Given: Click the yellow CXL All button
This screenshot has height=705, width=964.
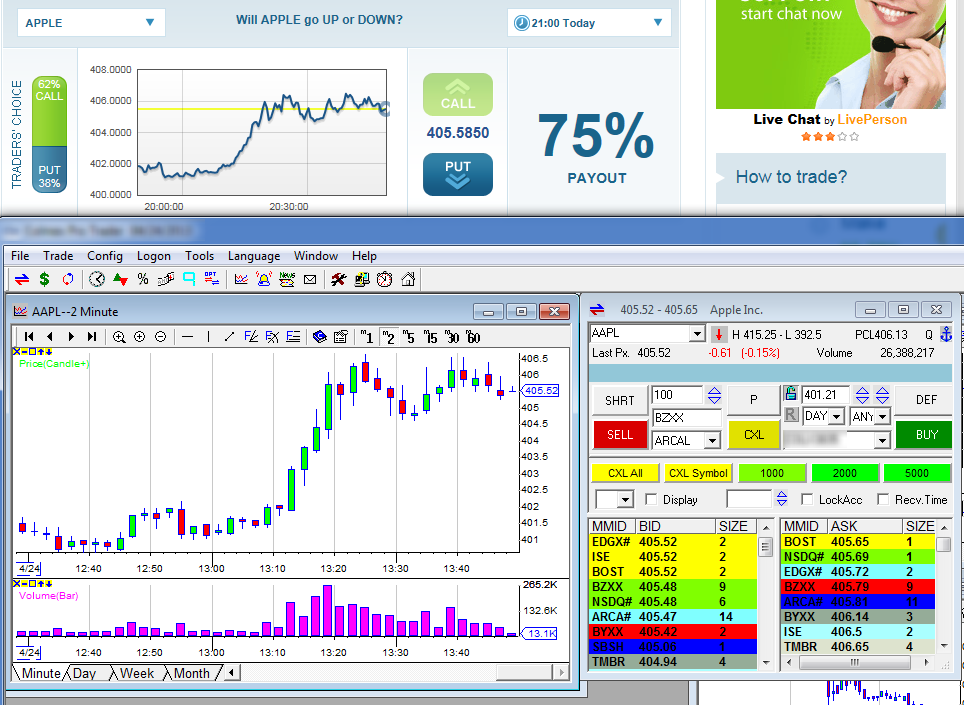Looking at the screenshot, I should point(625,473).
